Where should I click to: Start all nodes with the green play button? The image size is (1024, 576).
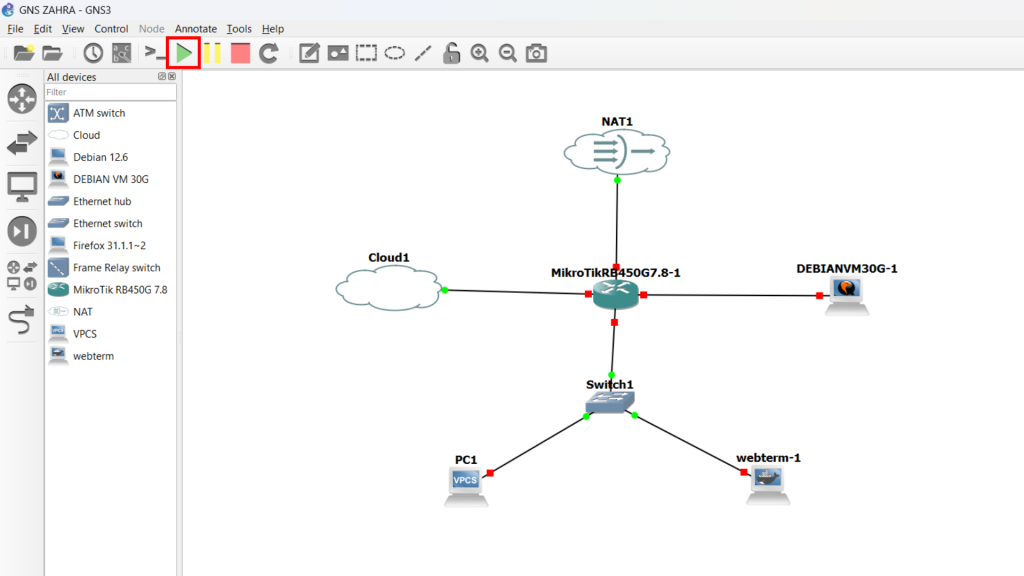point(184,53)
